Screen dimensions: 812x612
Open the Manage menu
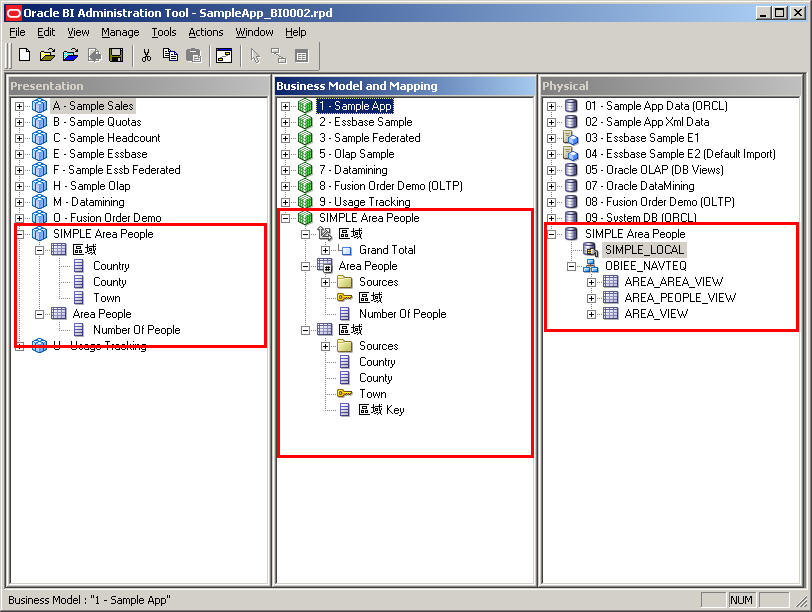[x=120, y=32]
